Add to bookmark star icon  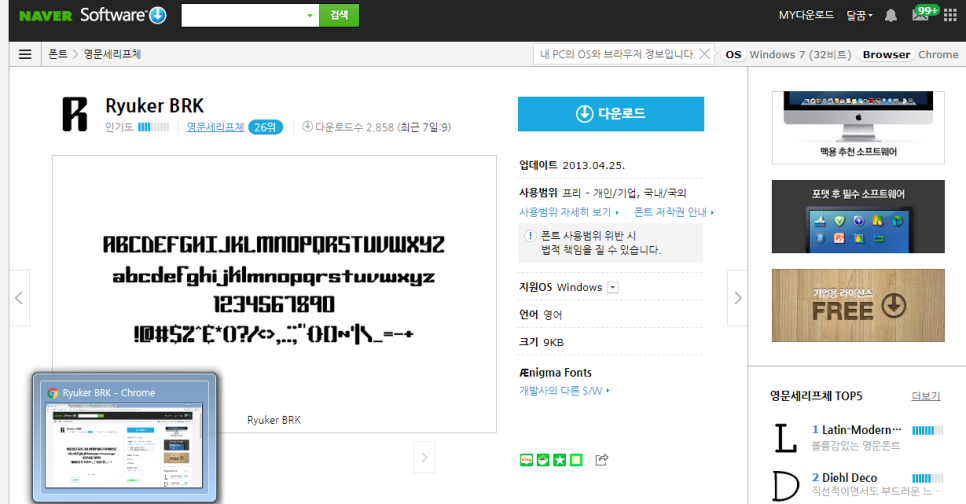559,460
